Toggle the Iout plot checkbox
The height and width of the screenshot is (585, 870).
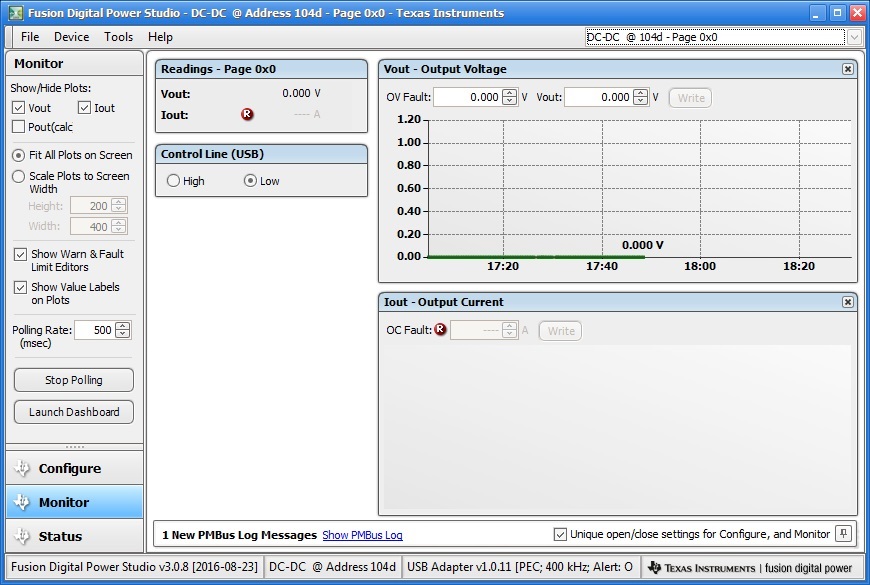[x=84, y=108]
